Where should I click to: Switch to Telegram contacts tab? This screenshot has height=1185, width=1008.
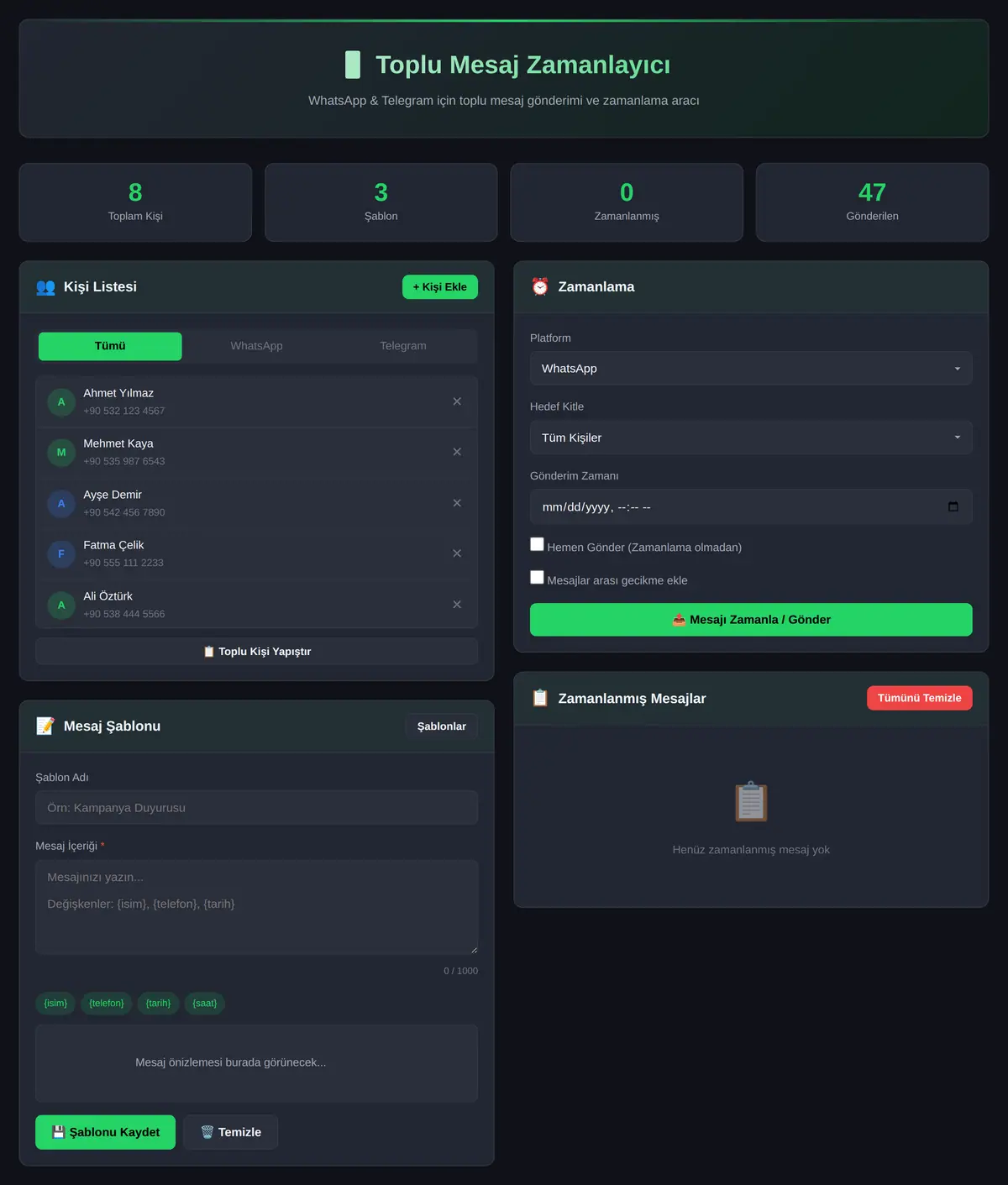pyautogui.click(x=403, y=346)
